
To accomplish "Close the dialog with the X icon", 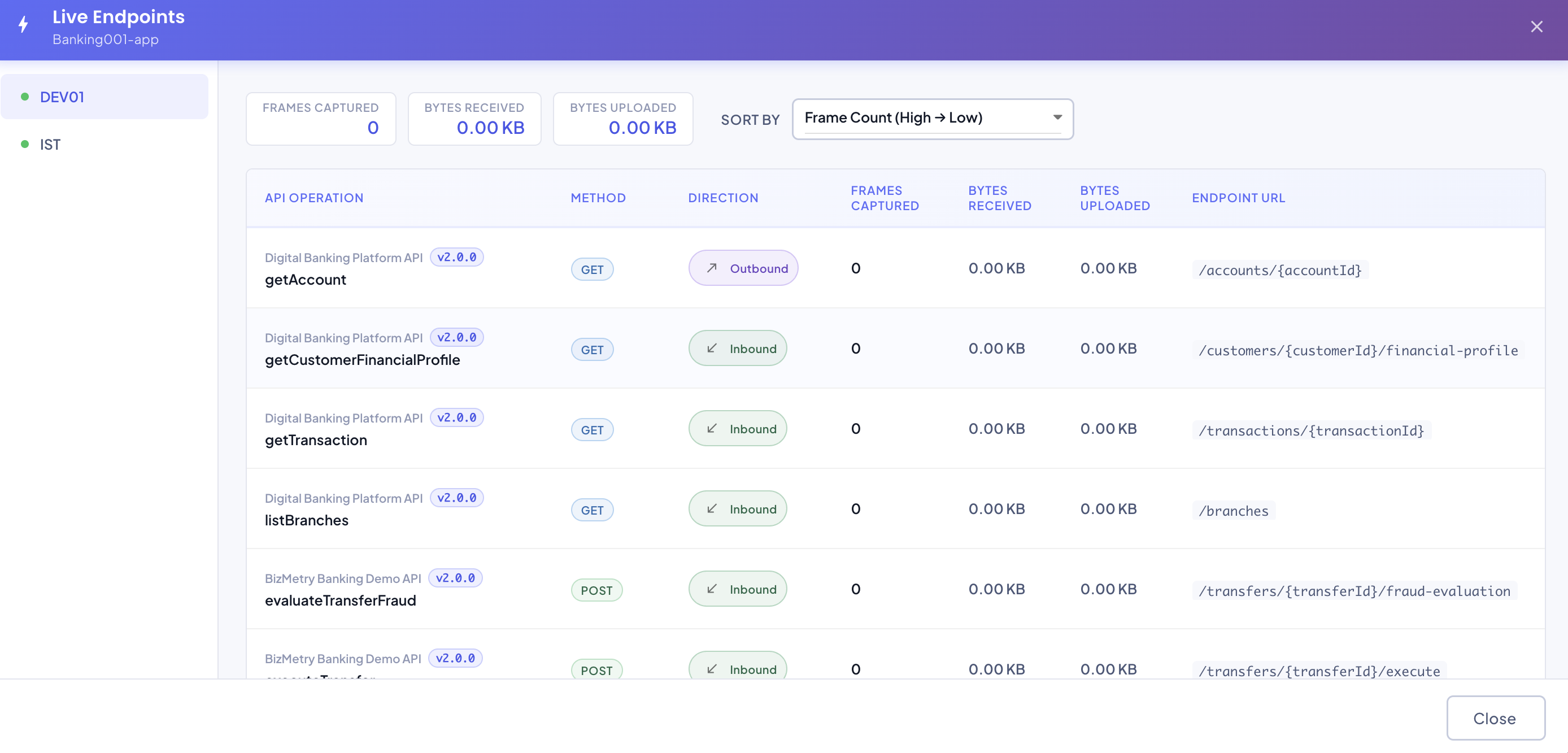I will 1536,27.
